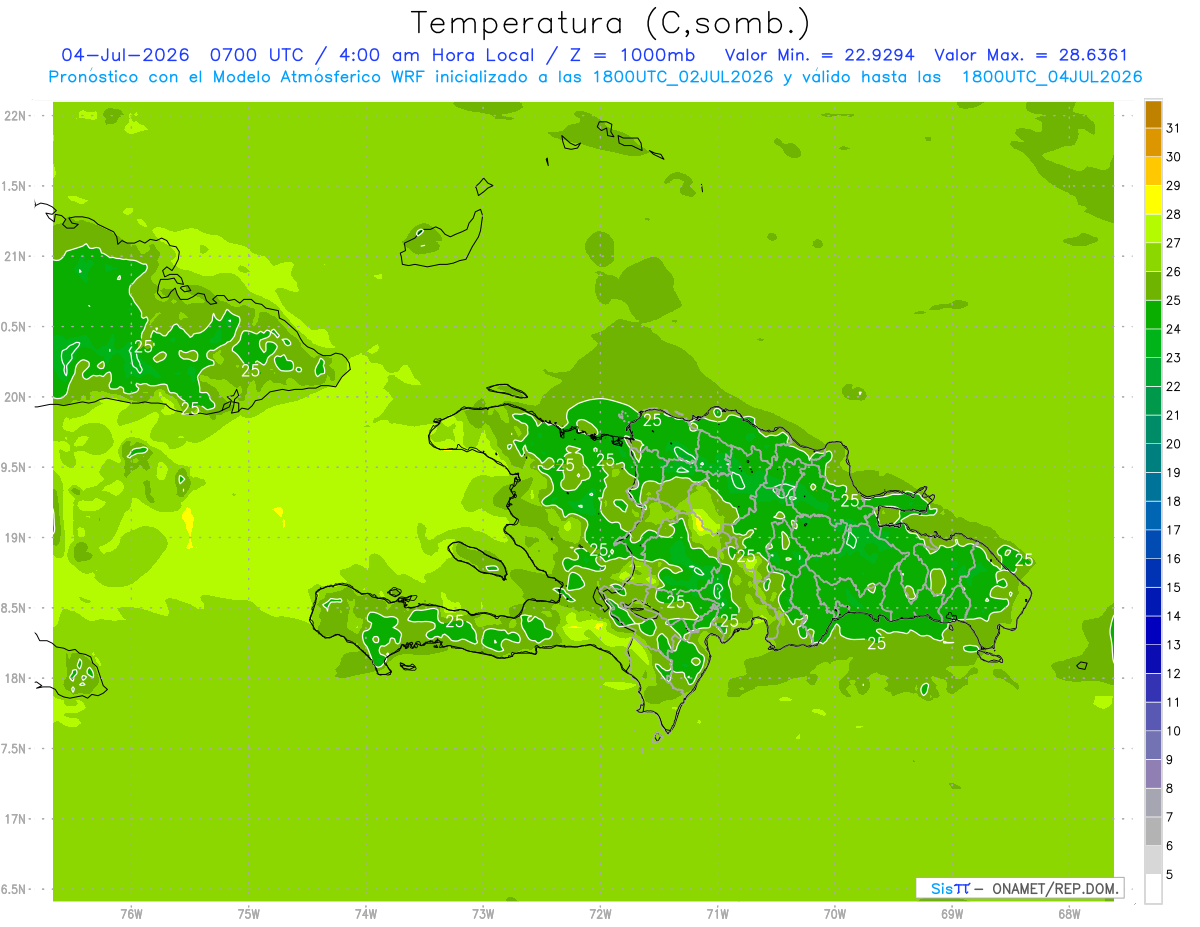
Task: Click the "0700 UTC" time label
Action: click(257, 55)
